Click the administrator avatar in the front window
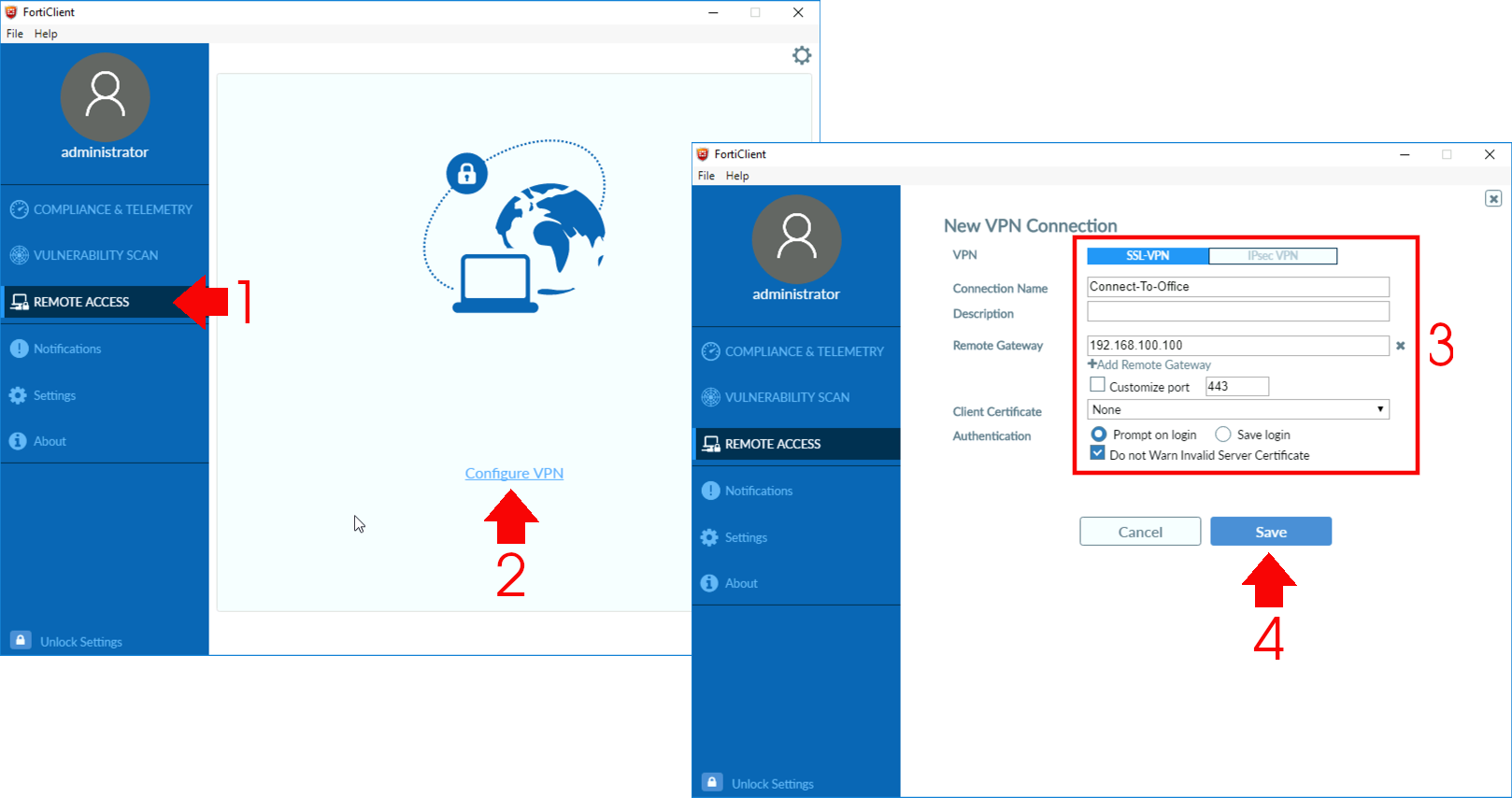 796,239
